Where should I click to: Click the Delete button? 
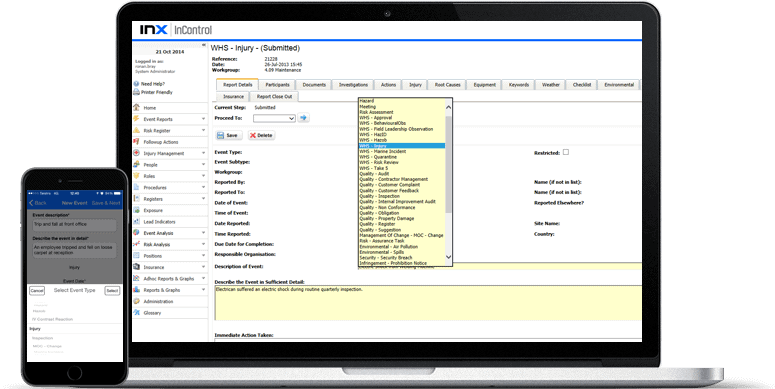click(x=261, y=135)
